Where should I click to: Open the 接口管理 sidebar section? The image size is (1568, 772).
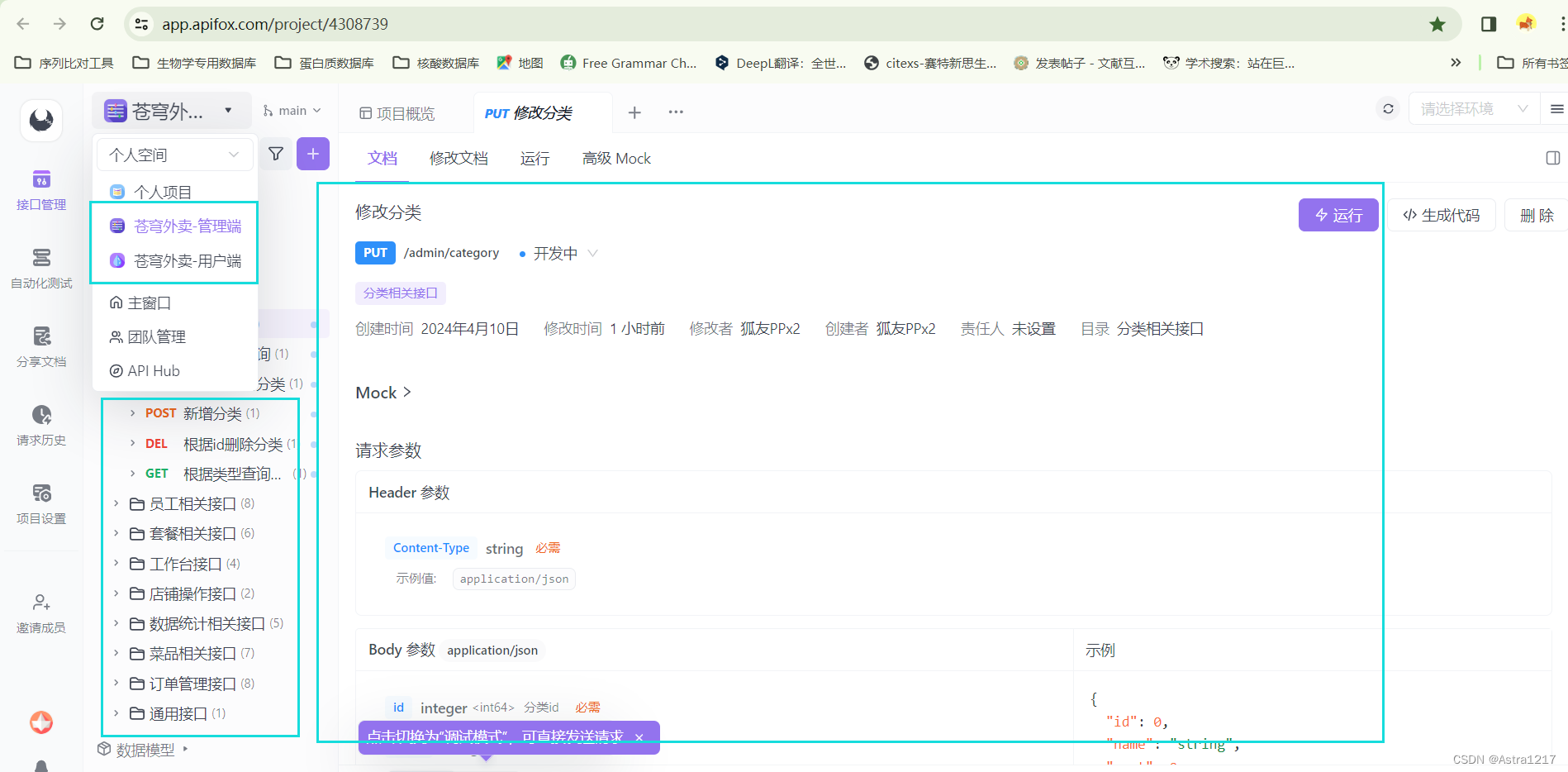tap(41, 190)
